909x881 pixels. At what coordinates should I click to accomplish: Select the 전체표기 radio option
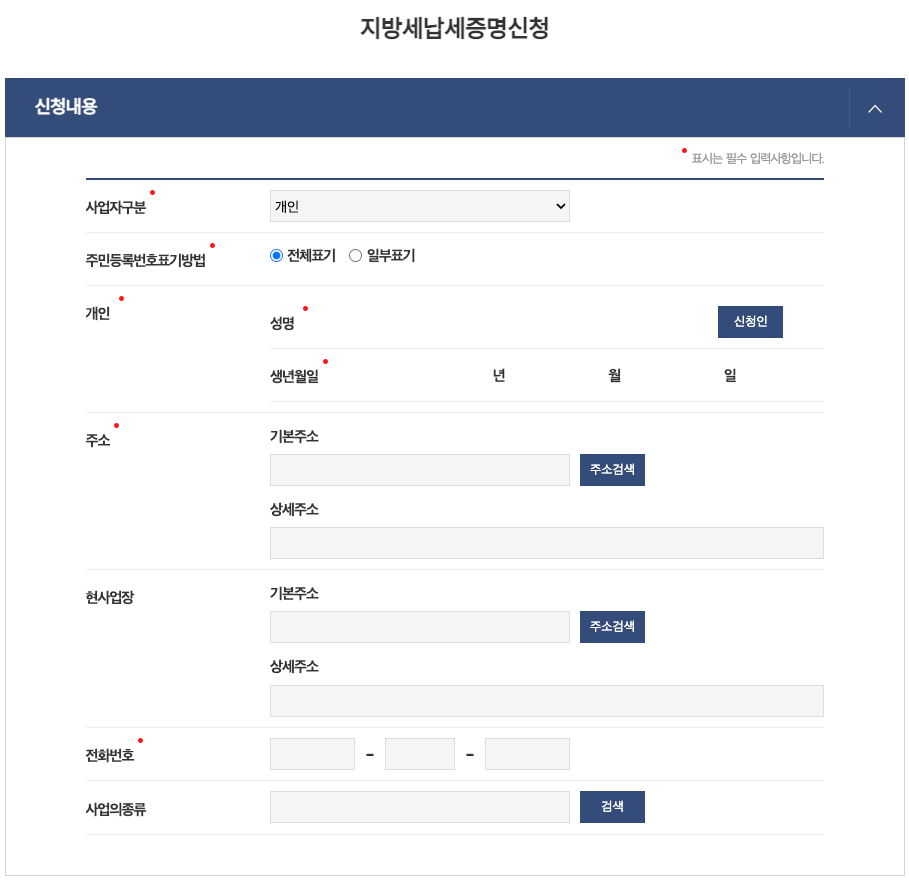tap(276, 255)
